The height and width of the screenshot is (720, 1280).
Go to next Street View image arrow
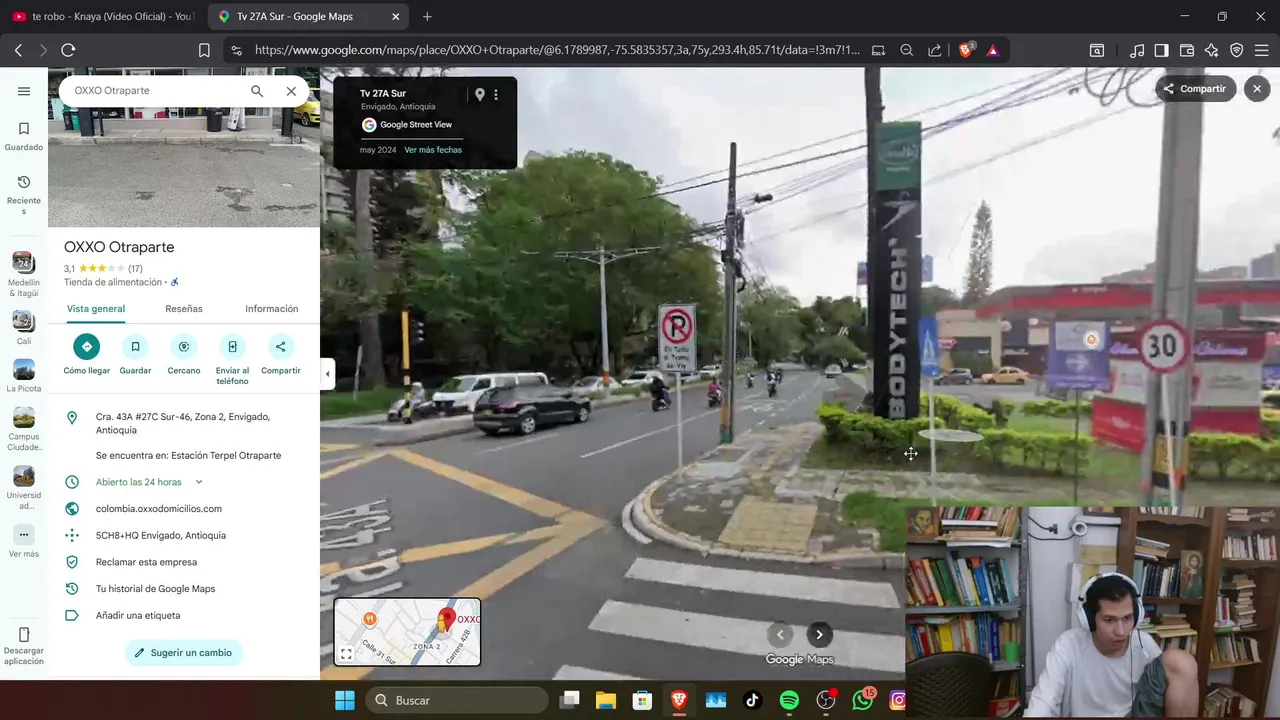[819, 634]
